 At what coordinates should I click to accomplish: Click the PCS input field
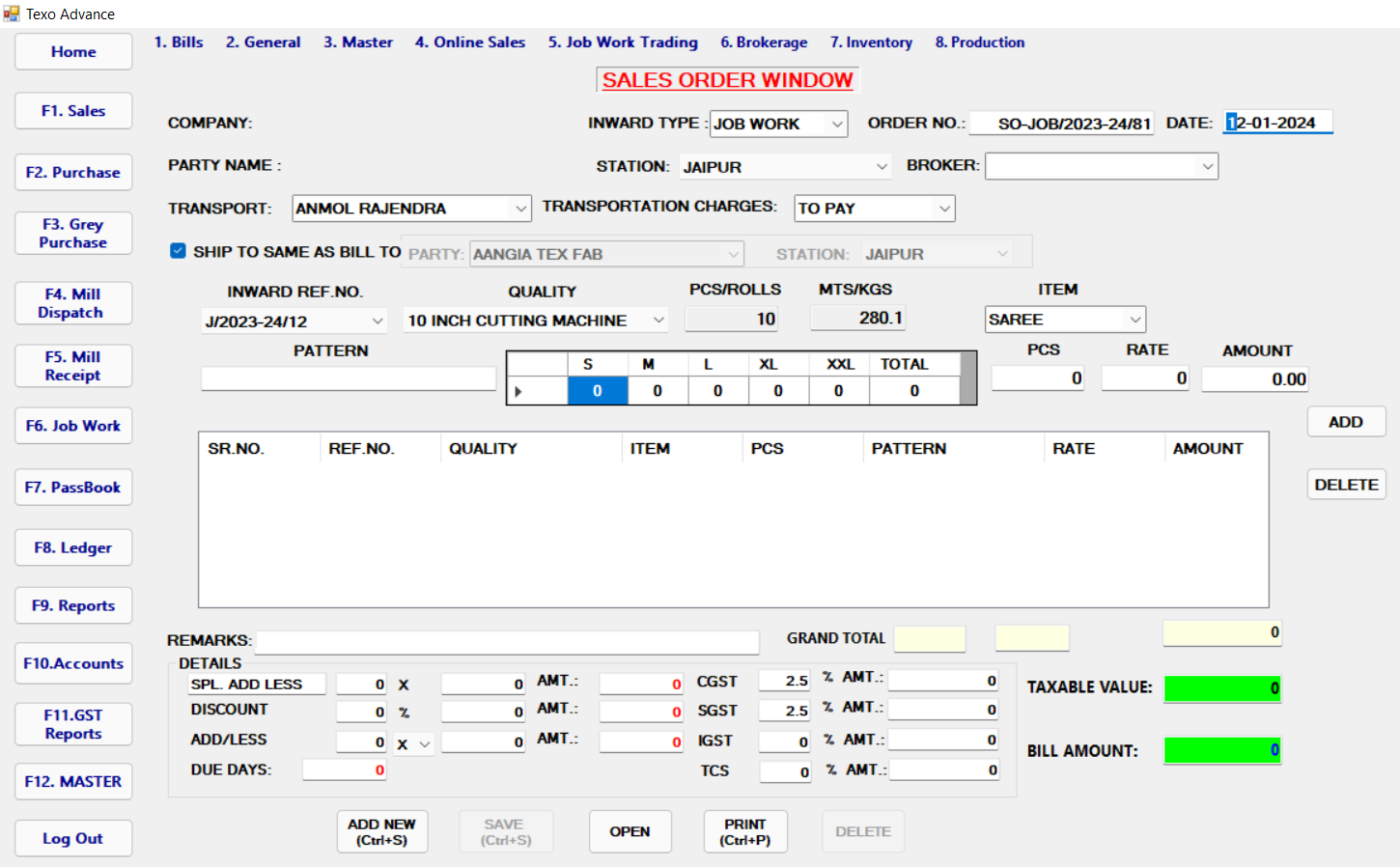pyautogui.click(x=1038, y=378)
